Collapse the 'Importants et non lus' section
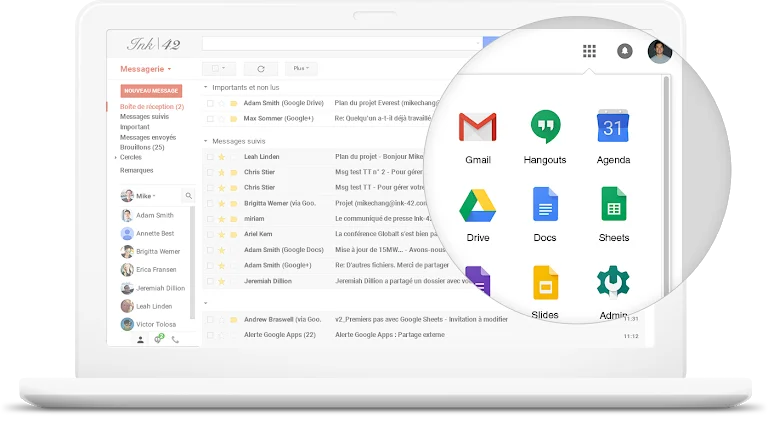 (206, 88)
